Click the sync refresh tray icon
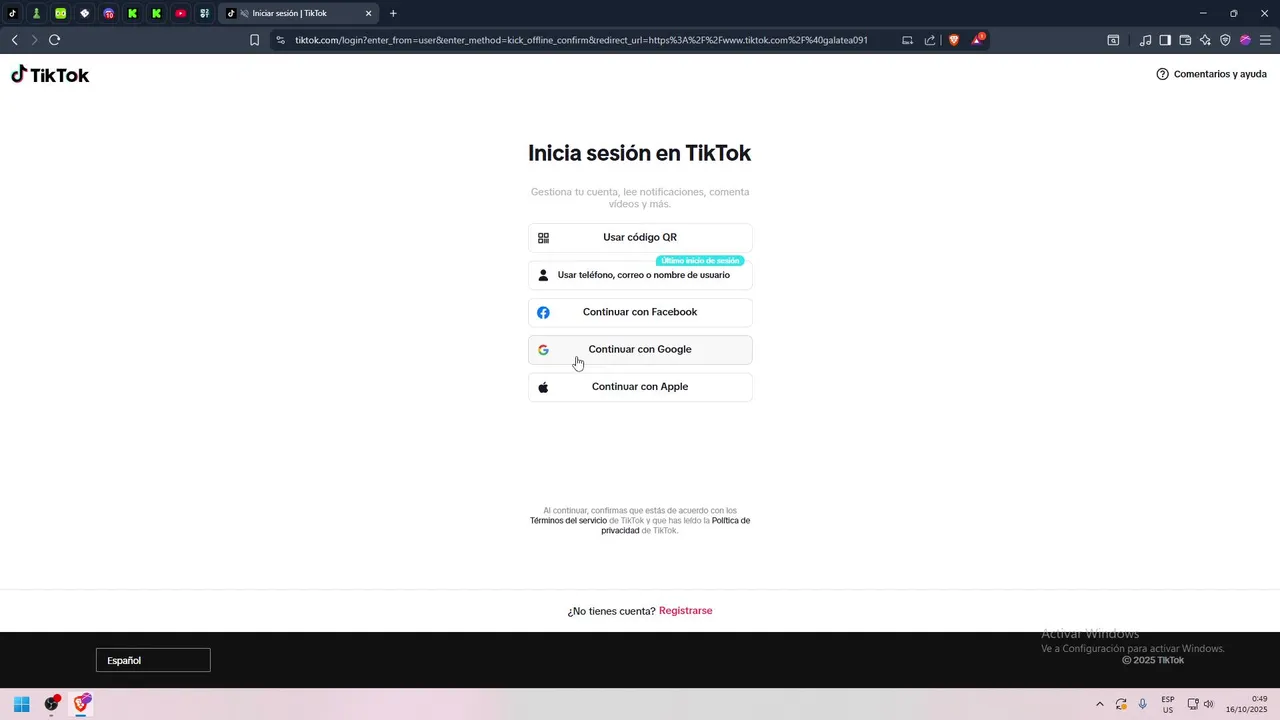The image size is (1280, 720). click(1121, 704)
